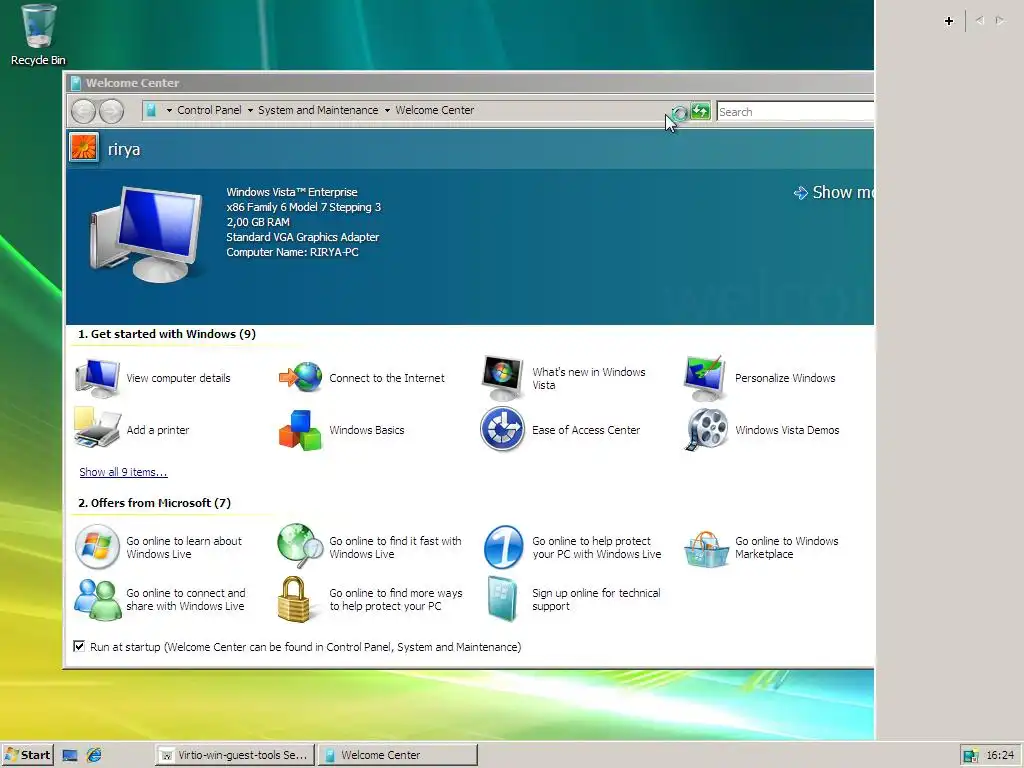Click the Windows Marketplace basket icon
This screenshot has width=1024, height=768.
click(706, 548)
